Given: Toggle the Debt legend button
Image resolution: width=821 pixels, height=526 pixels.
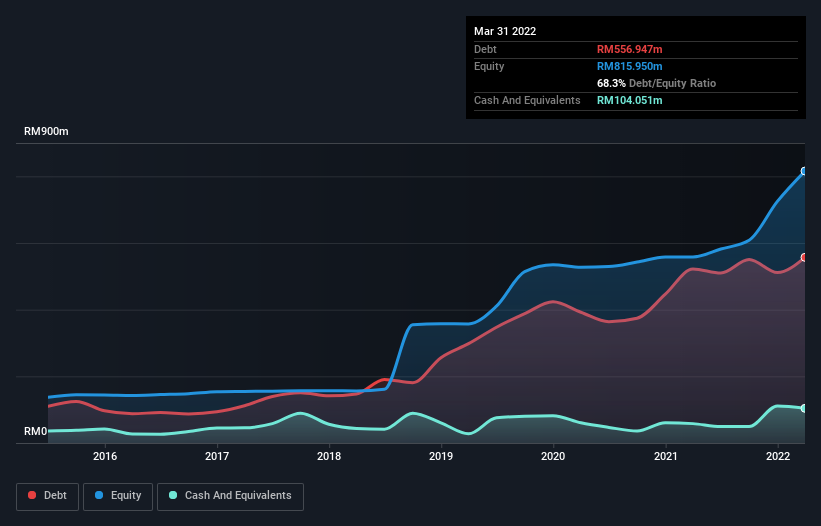Looking at the screenshot, I should pos(48,496).
